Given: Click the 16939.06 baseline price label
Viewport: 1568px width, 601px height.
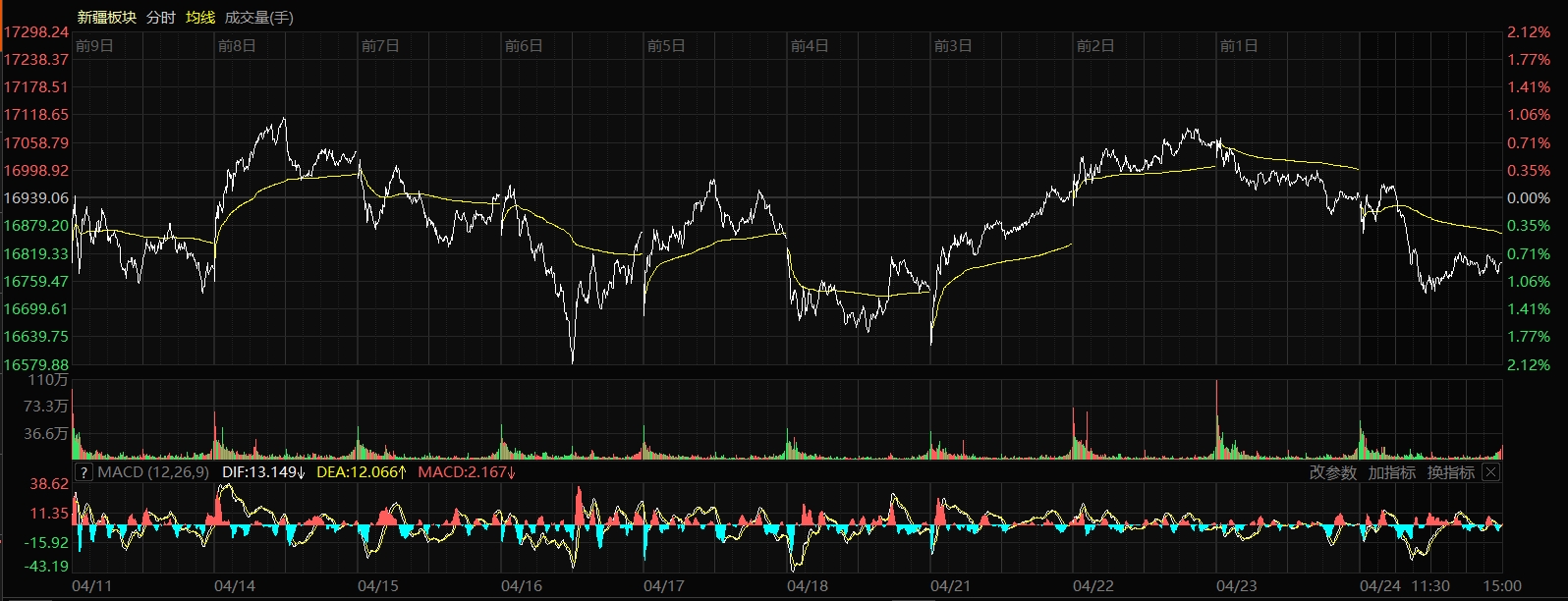Looking at the screenshot, I should (36, 198).
